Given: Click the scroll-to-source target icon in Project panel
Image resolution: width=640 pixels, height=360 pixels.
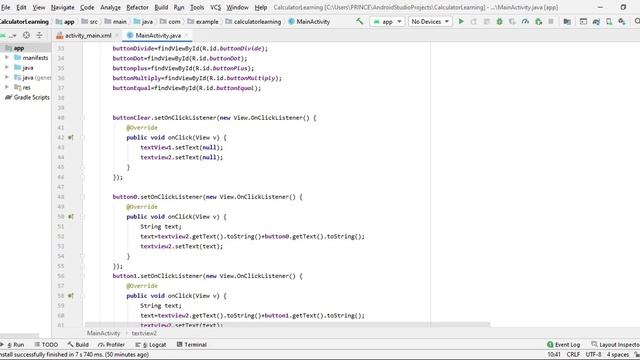Looking at the screenshot, I should tap(27, 36).
